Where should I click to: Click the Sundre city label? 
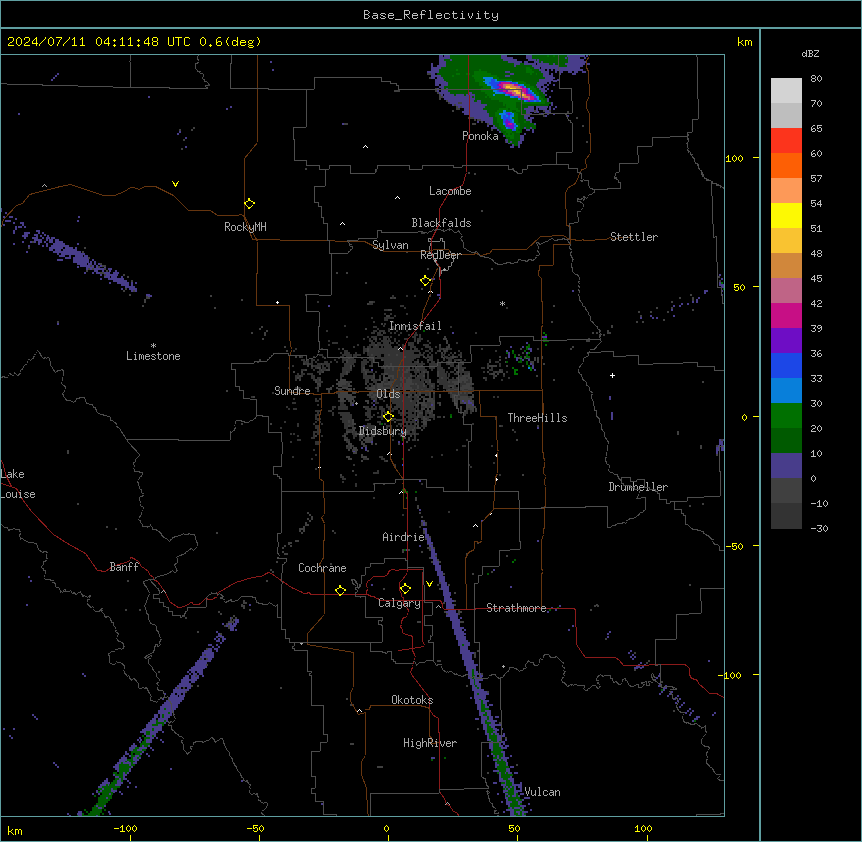292,391
